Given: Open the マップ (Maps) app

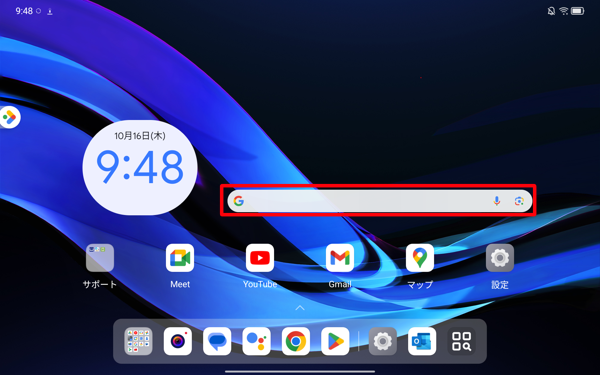Looking at the screenshot, I should pyautogui.click(x=420, y=258).
